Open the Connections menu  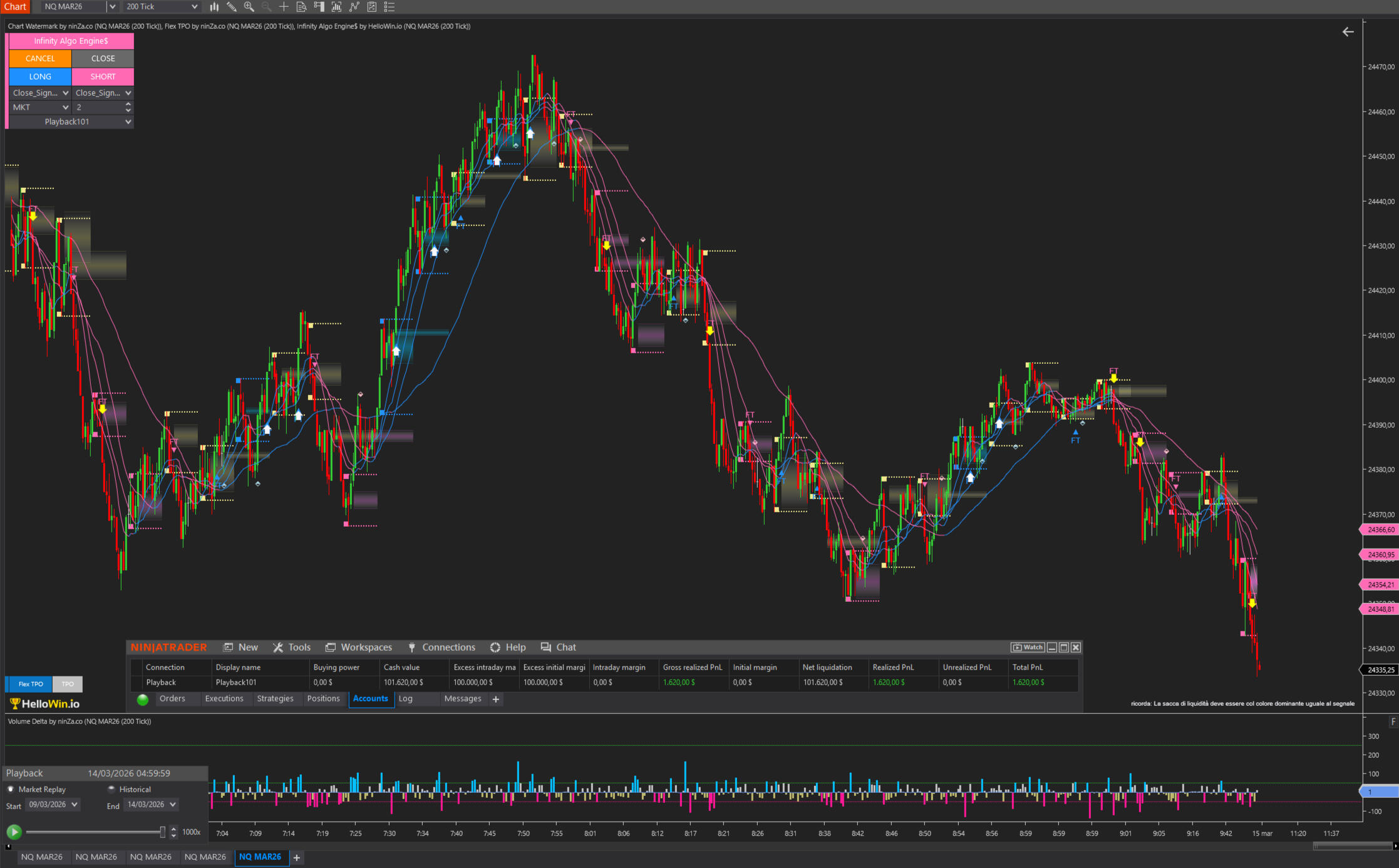click(448, 647)
